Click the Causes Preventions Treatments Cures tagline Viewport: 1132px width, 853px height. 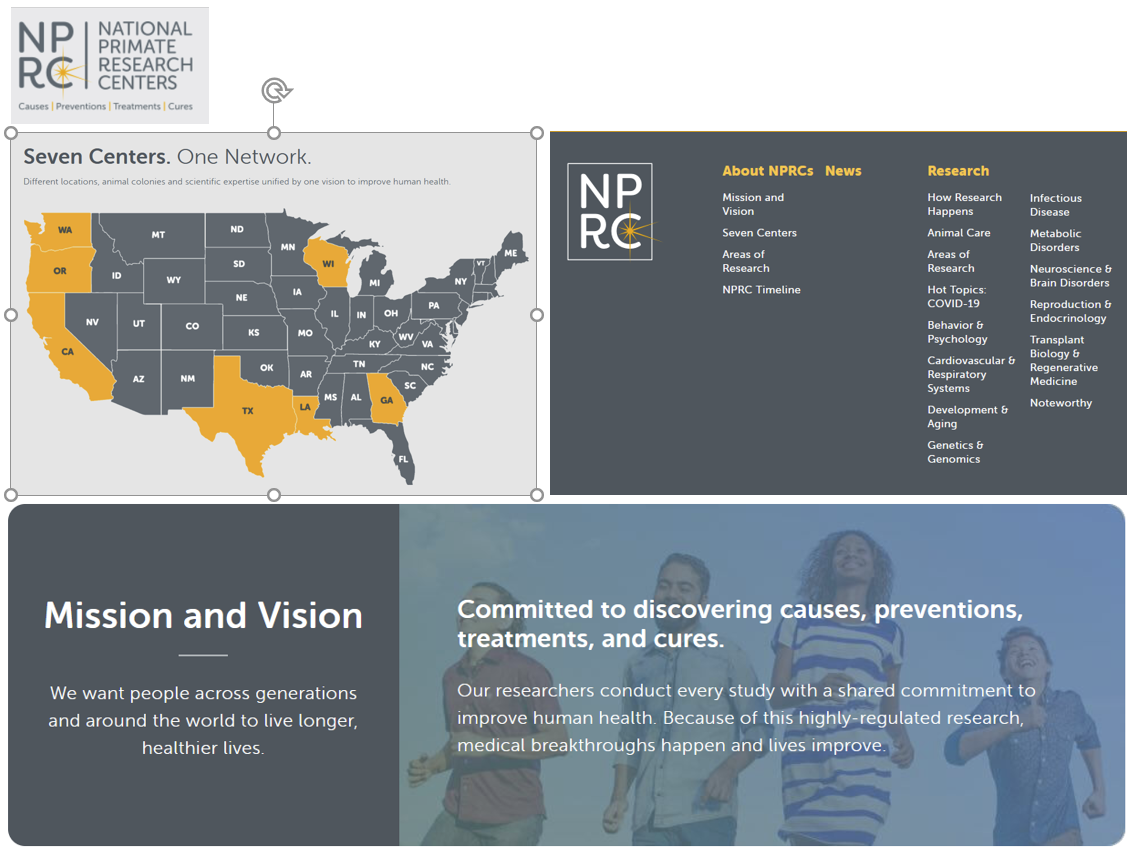coord(105,106)
